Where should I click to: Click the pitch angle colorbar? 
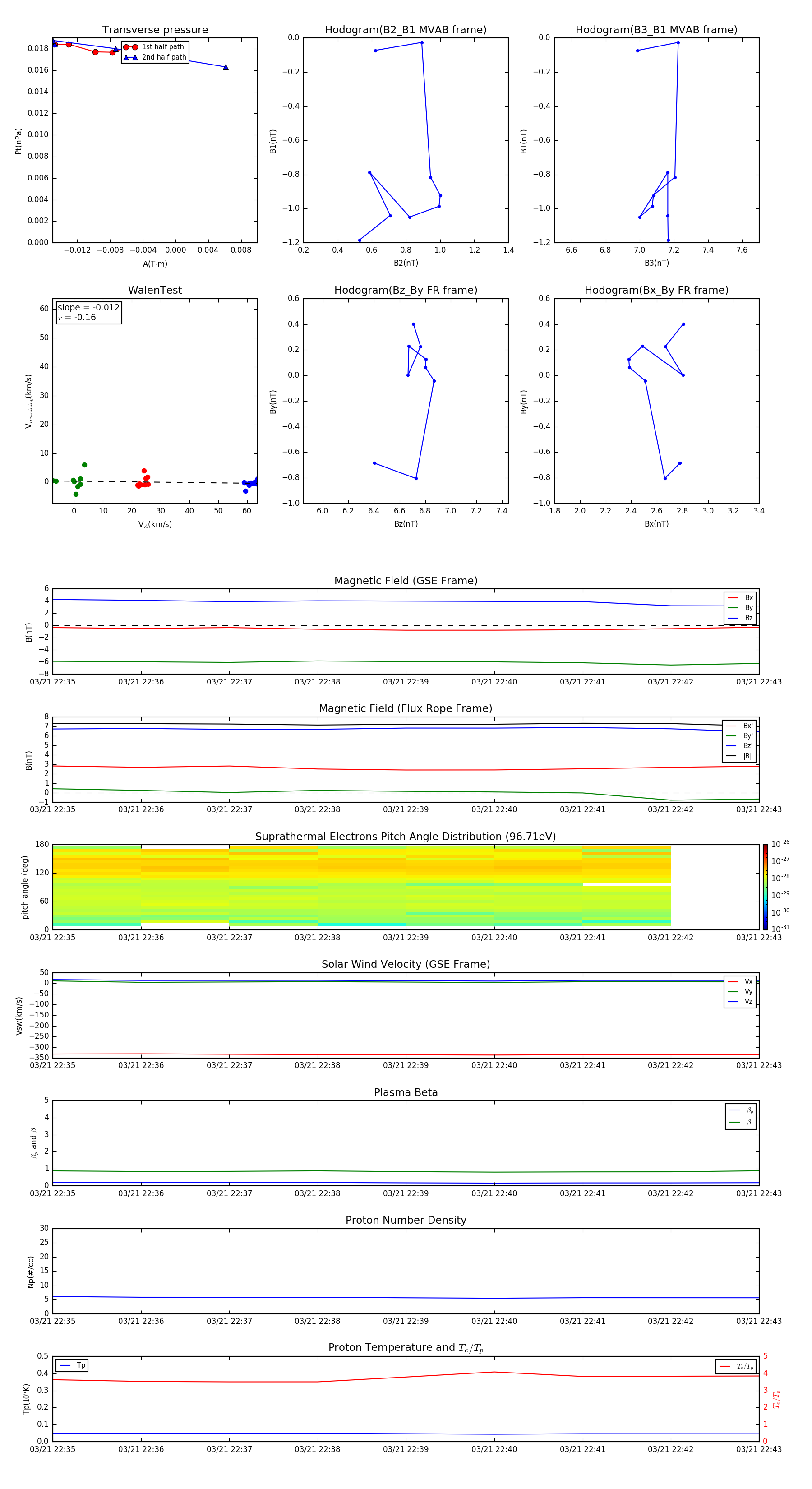pos(765,887)
